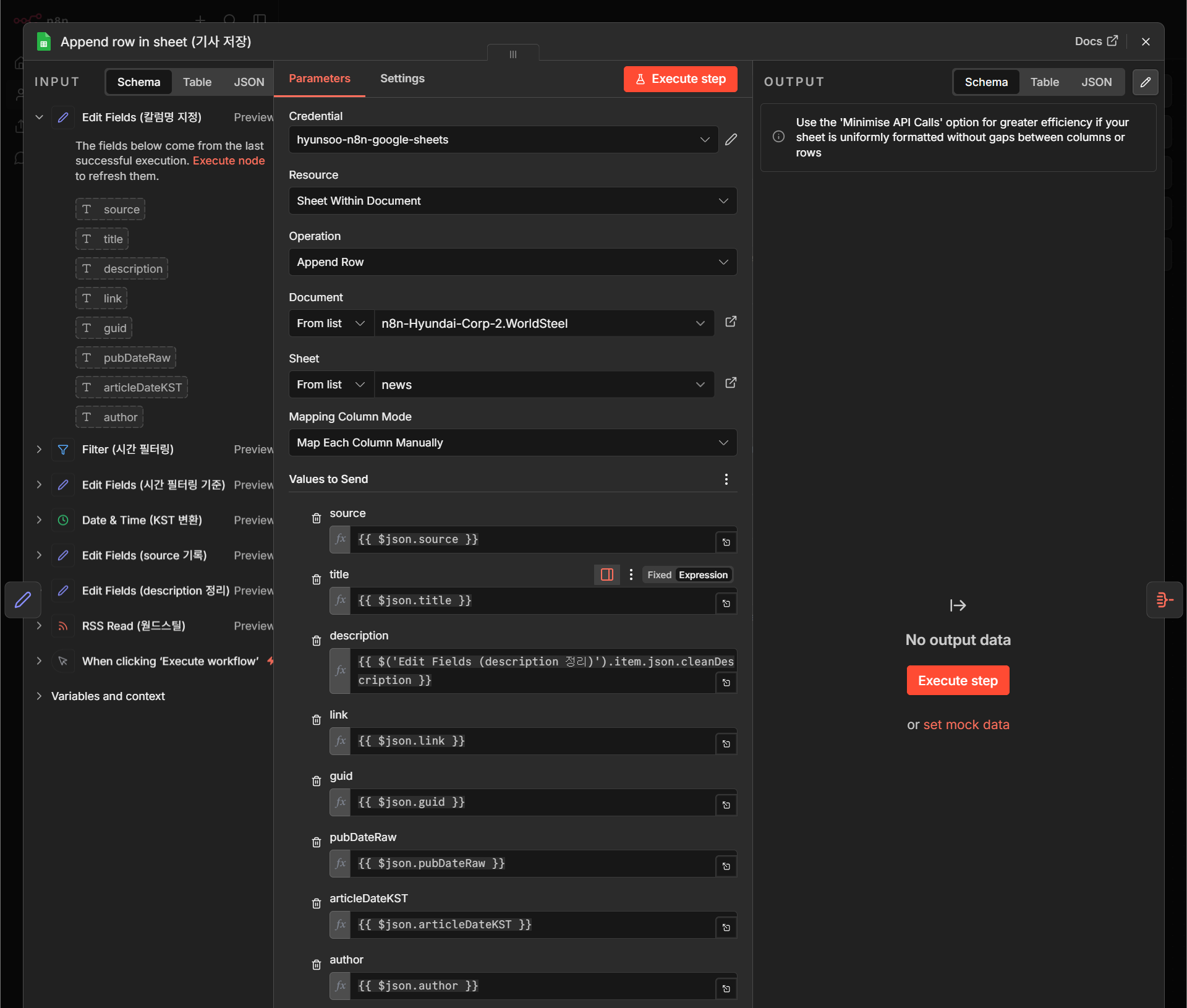
Task: Click Execute step in output panel
Action: 958,680
